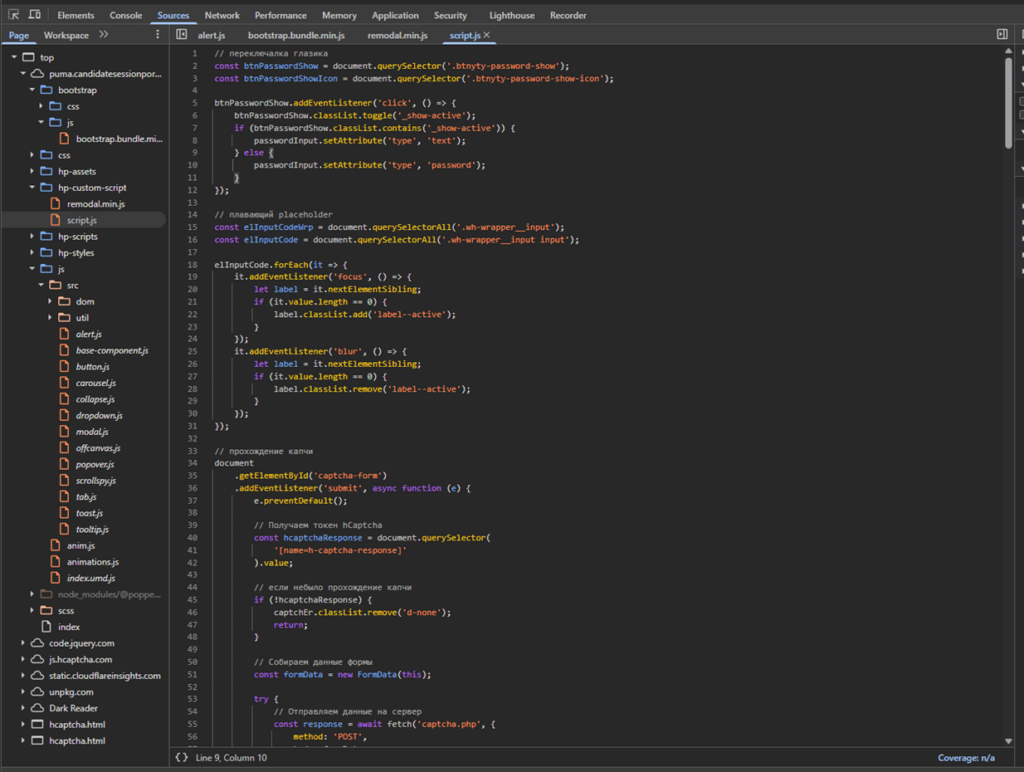
Task: Collapse the hp-custom-script folder arrow
Action: pyautogui.click(x=32, y=187)
